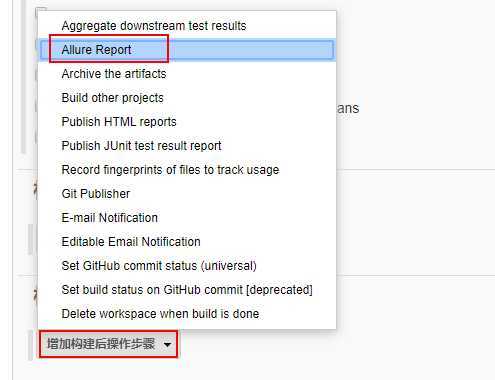Click the Git Publisher entry
The image size is (495, 380).
tap(187, 194)
